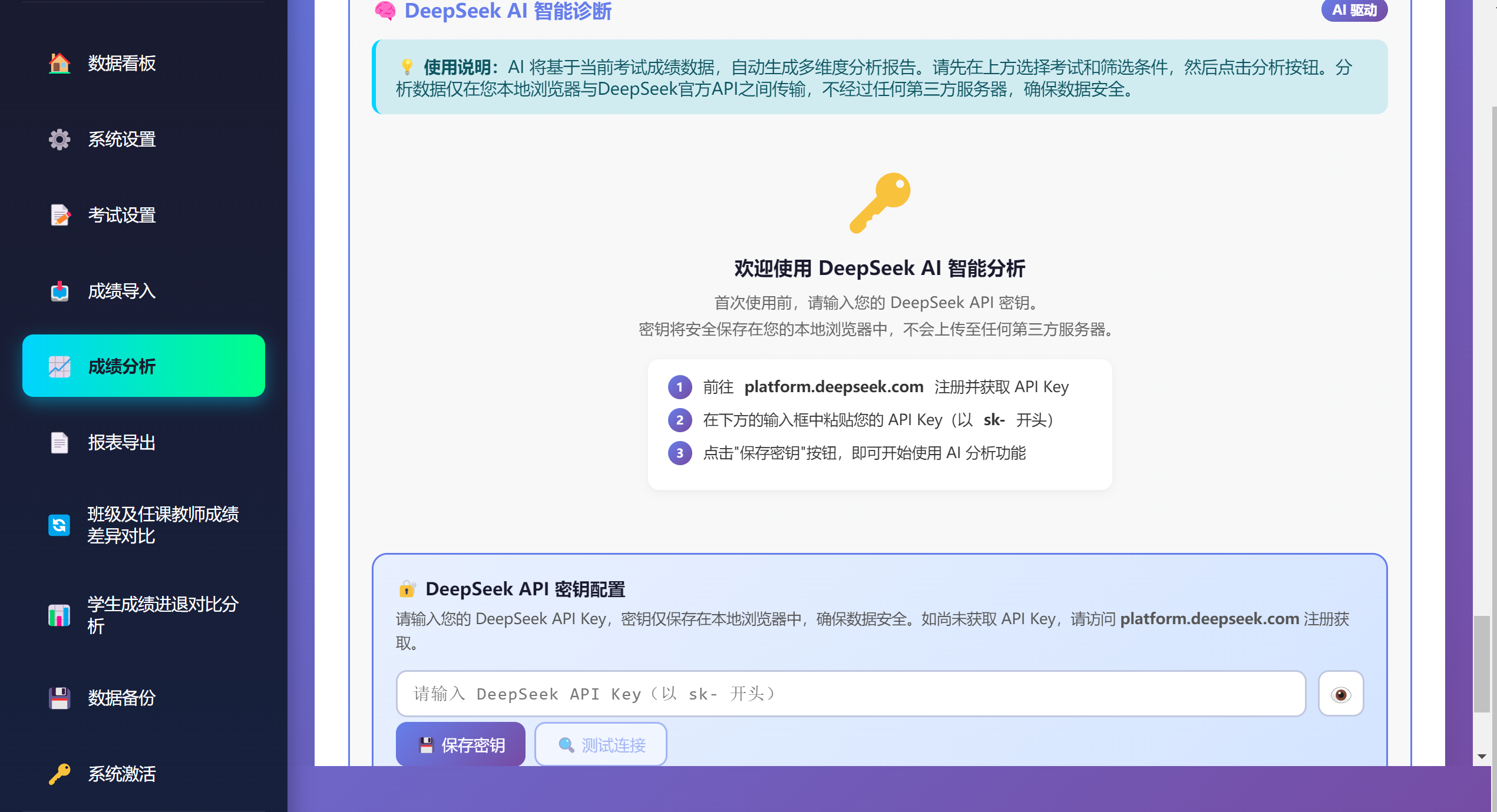1497x812 pixels.
Task: Click the document icon beside 报表导出
Action: click(x=60, y=443)
